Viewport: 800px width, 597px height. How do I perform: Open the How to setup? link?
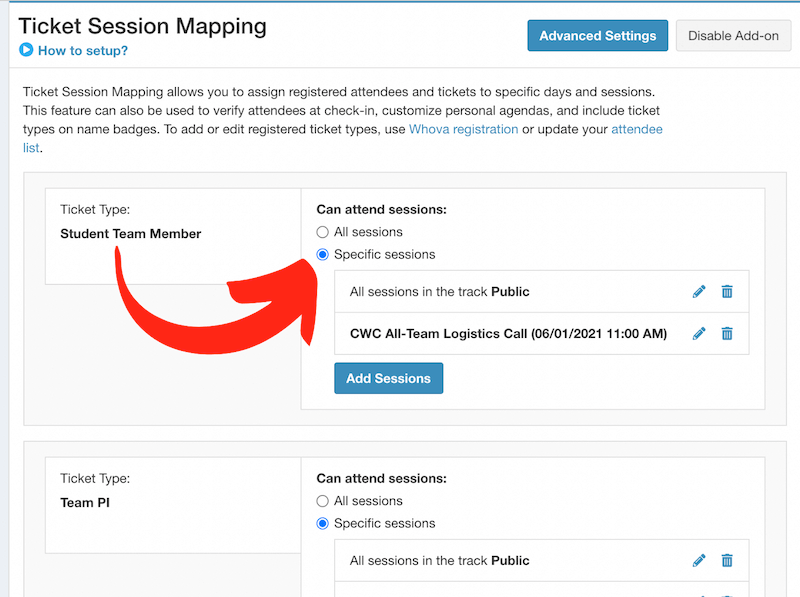click(82, 51)
